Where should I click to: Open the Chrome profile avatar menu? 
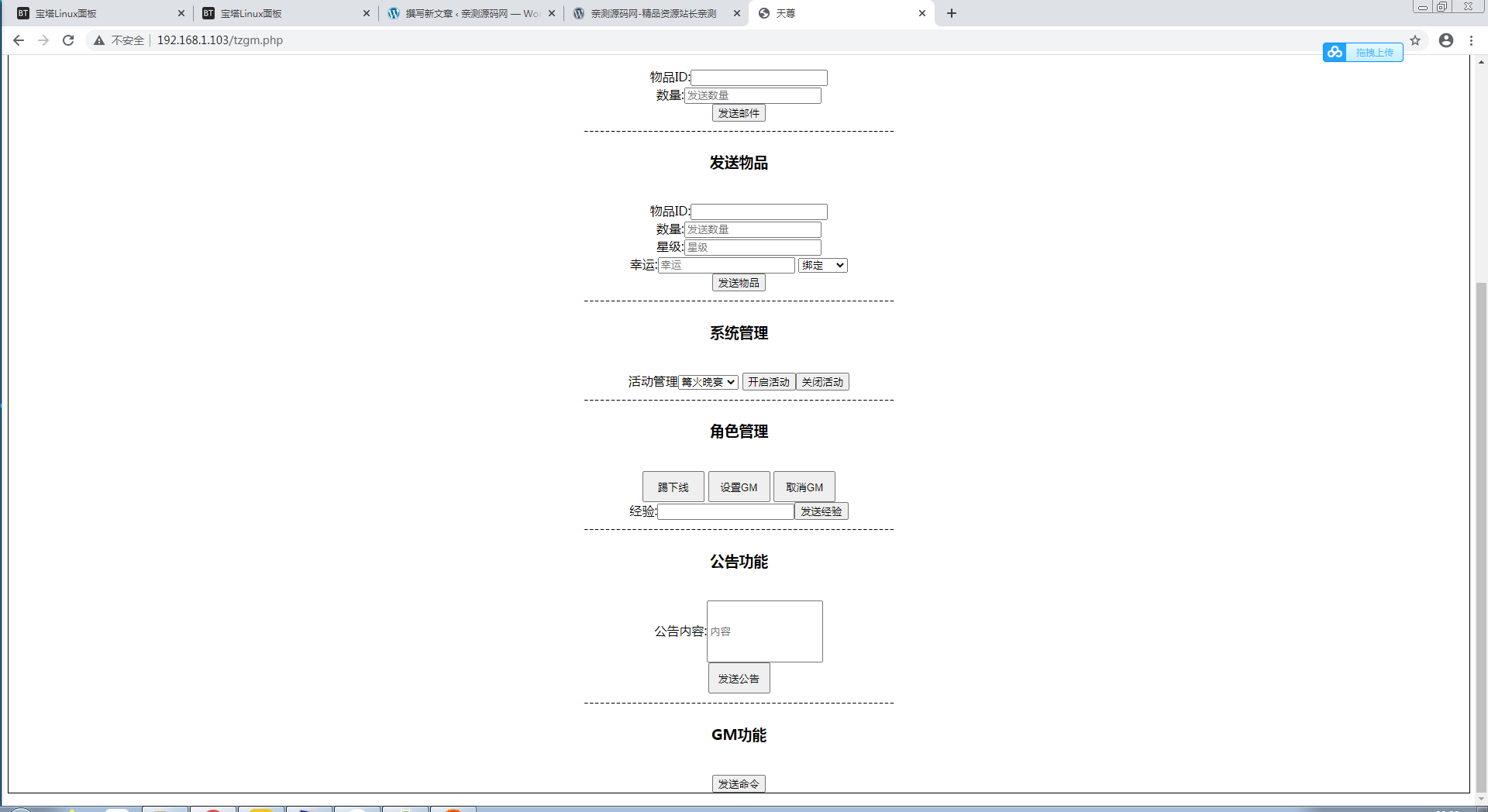click(1445, 40)
